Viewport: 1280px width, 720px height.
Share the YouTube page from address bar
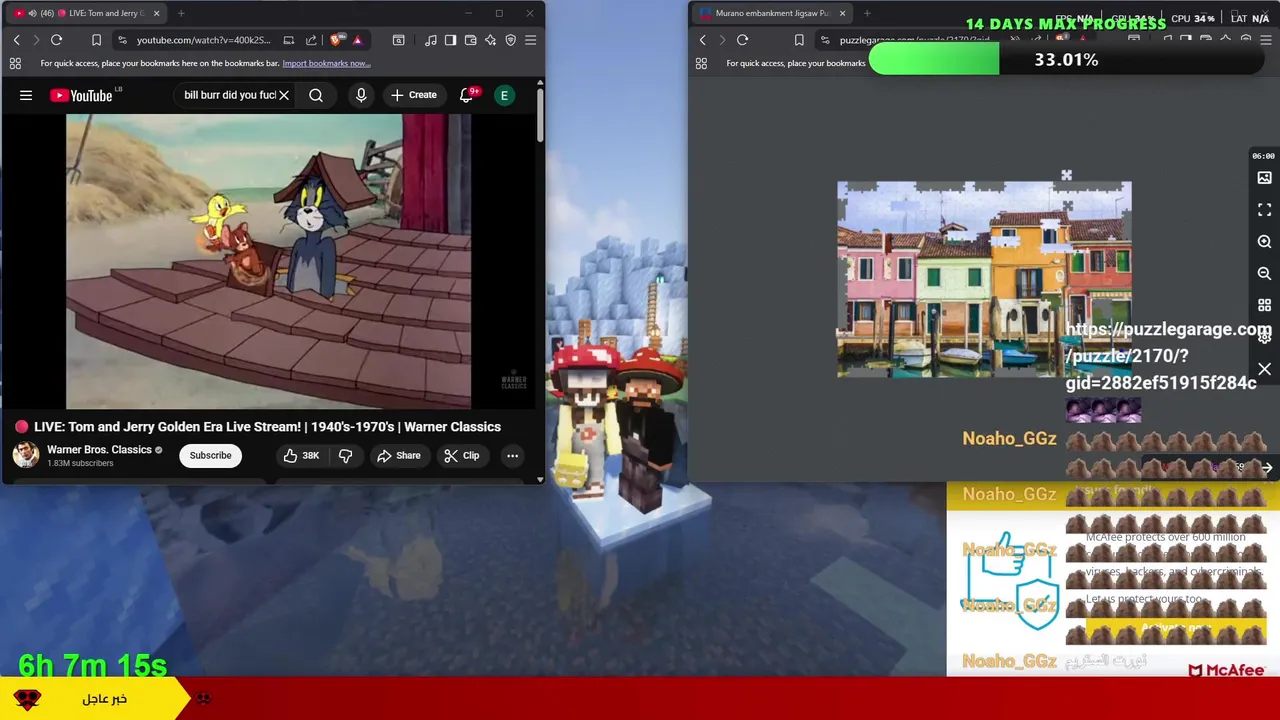(x=311, y=40)
